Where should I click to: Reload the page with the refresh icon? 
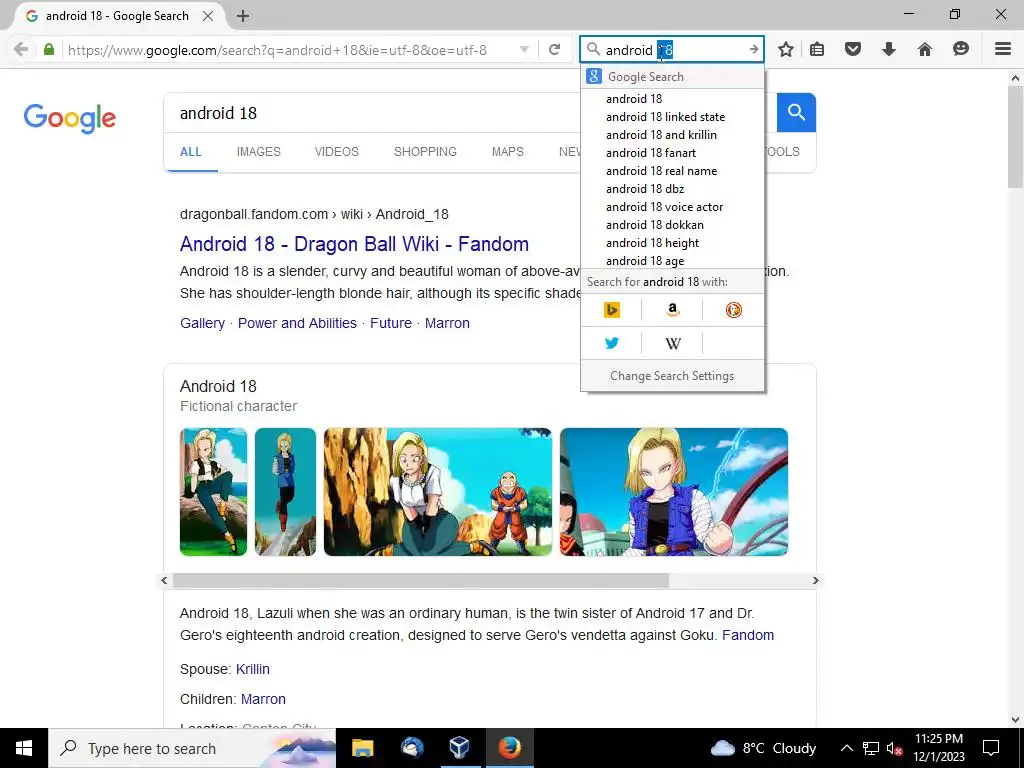pos(554,50)
